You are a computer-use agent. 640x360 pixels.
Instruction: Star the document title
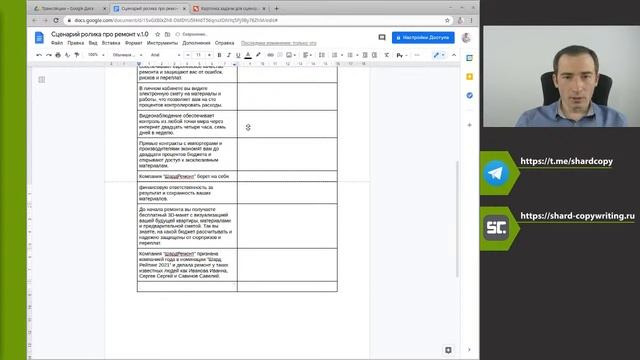click(x=158, y=34)
